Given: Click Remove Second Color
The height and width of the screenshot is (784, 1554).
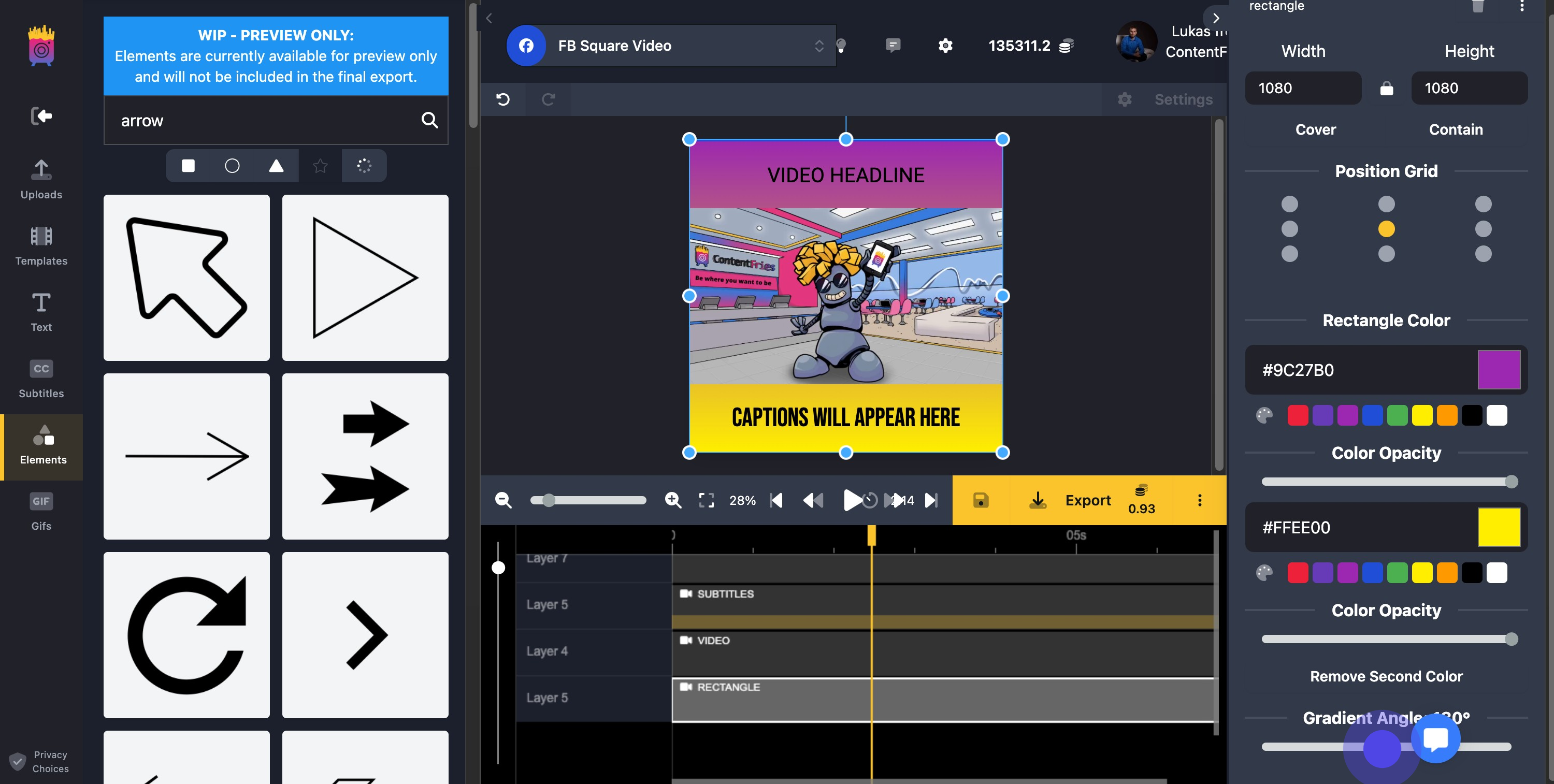Looking at the screenshot, I should point(1386,676).
